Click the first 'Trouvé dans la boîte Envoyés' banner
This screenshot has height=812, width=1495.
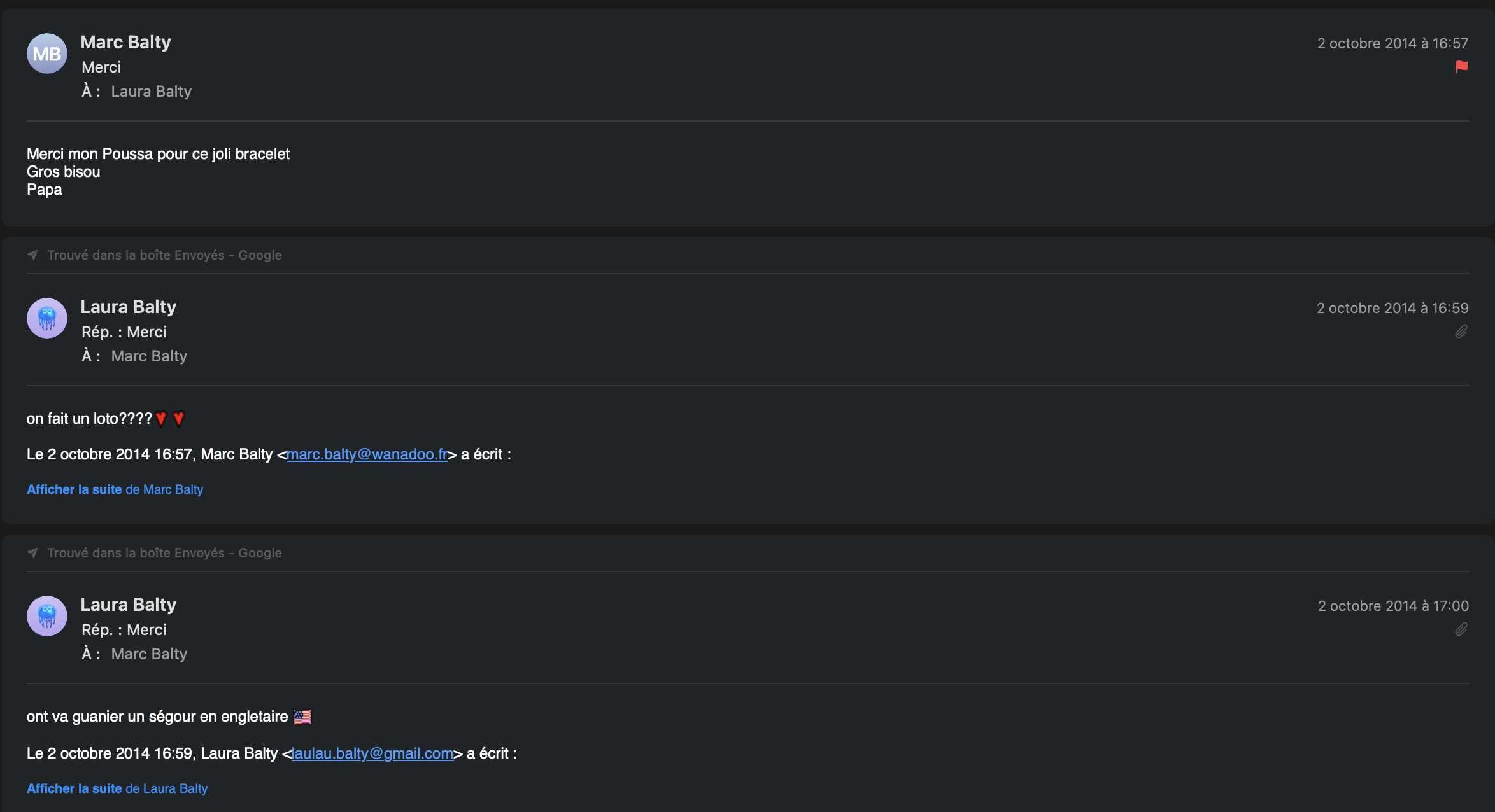point(164,255)
